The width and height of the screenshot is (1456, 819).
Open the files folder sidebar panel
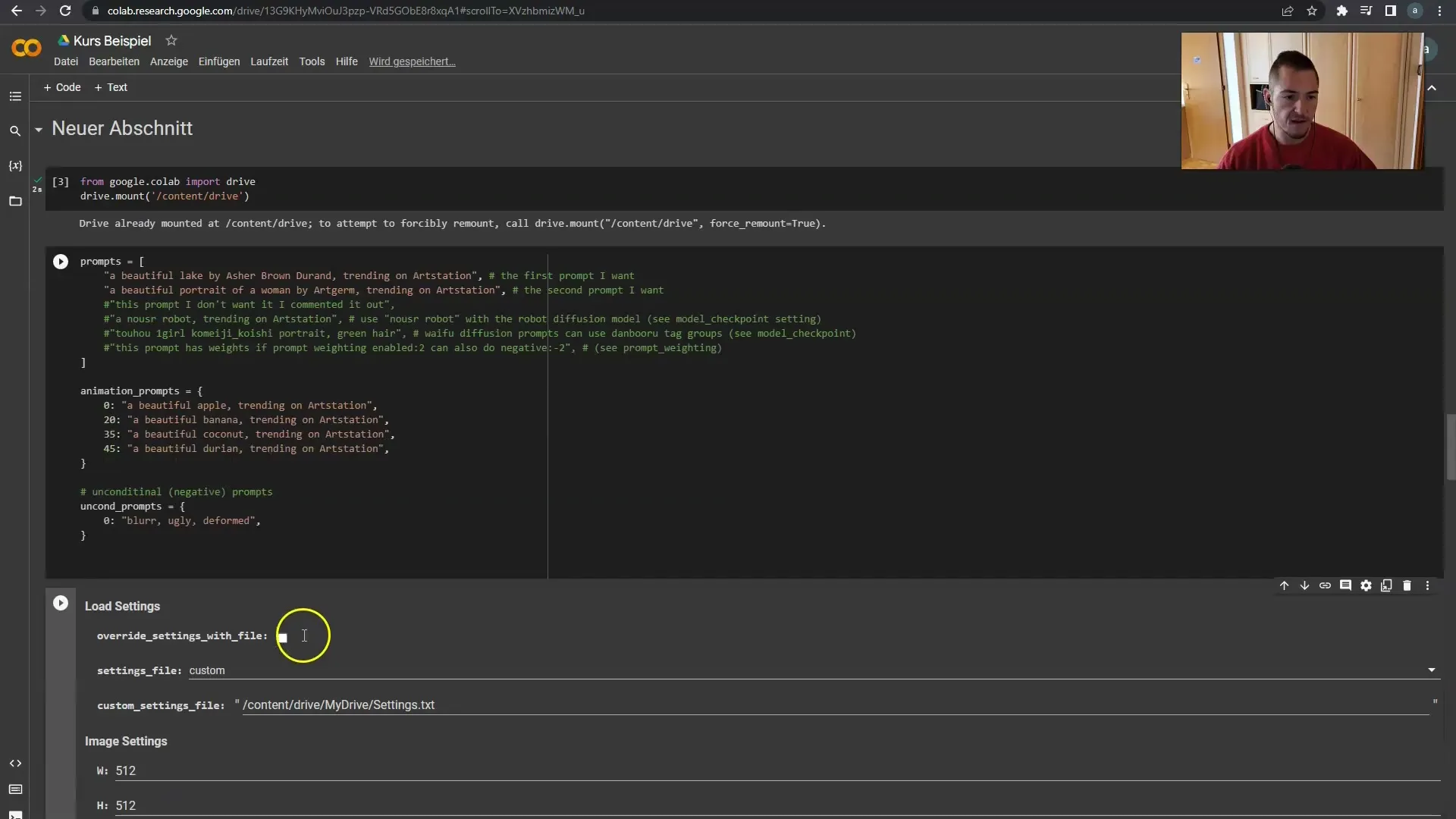point(15,201)
